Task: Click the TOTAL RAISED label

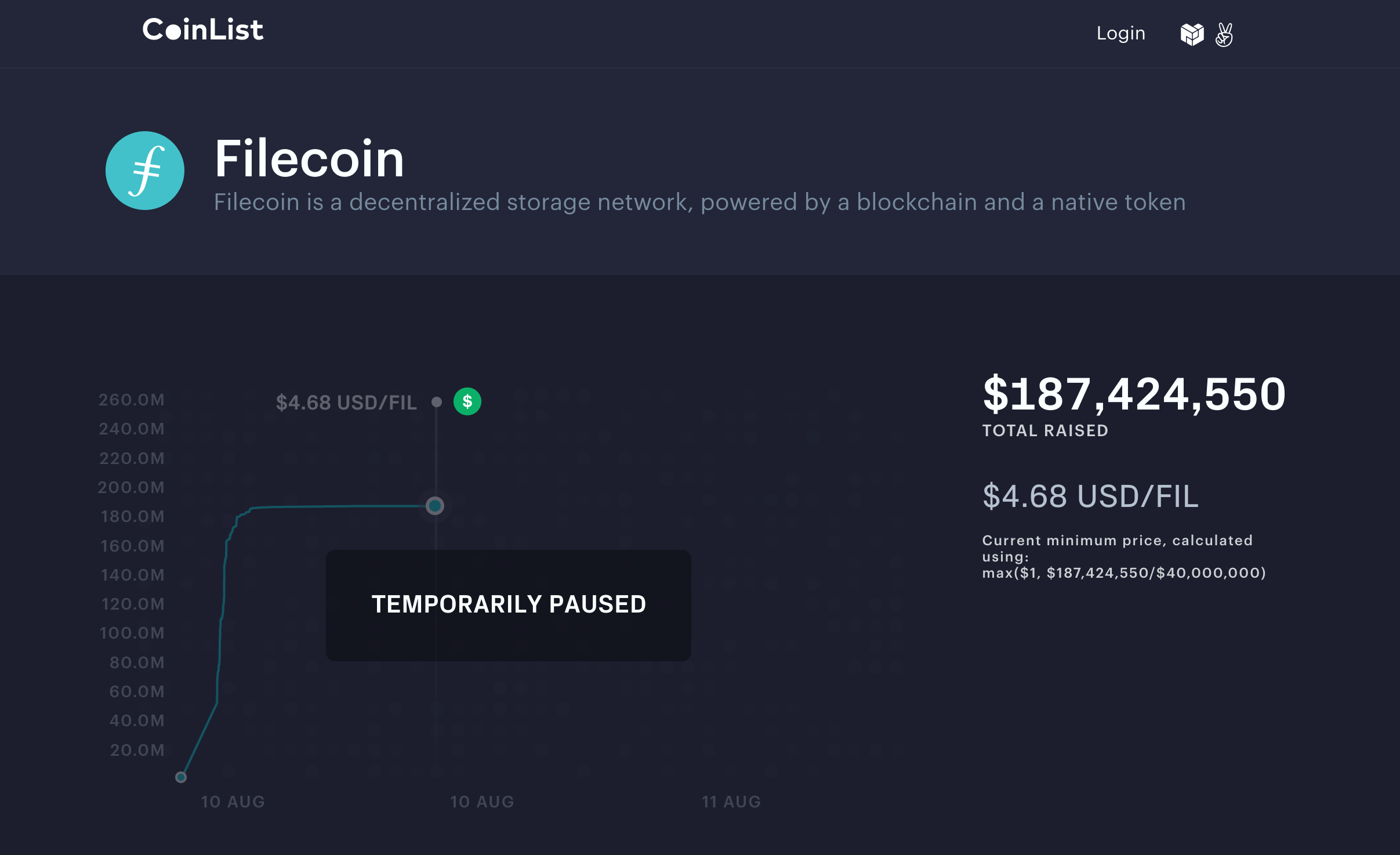Action: 1045,430
